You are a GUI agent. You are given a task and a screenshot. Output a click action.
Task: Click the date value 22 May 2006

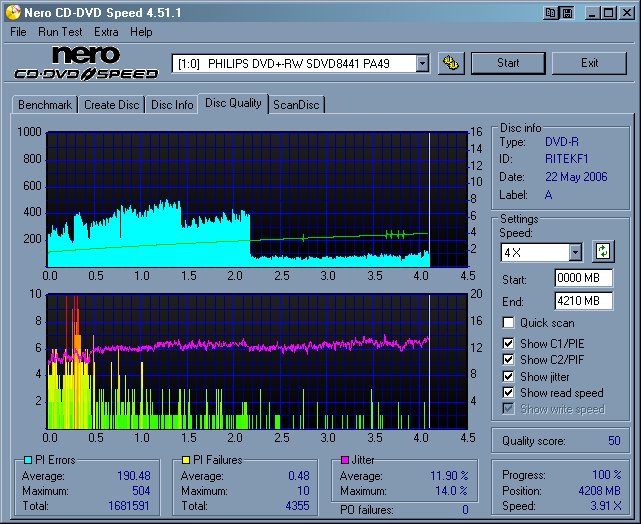click(576, 177)
